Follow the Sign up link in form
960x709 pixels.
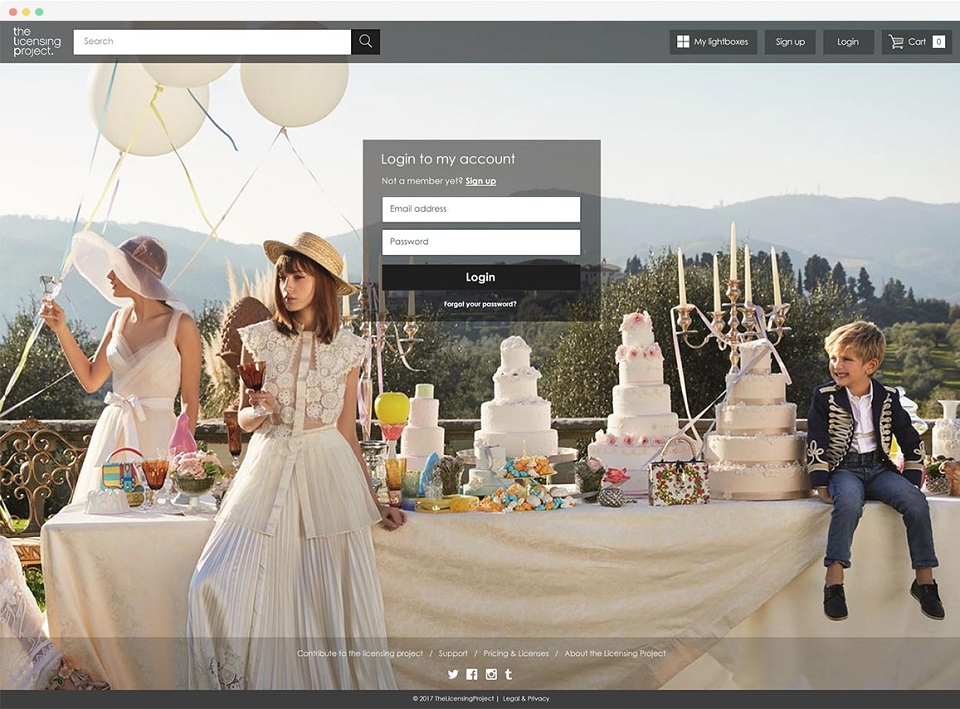481,181
